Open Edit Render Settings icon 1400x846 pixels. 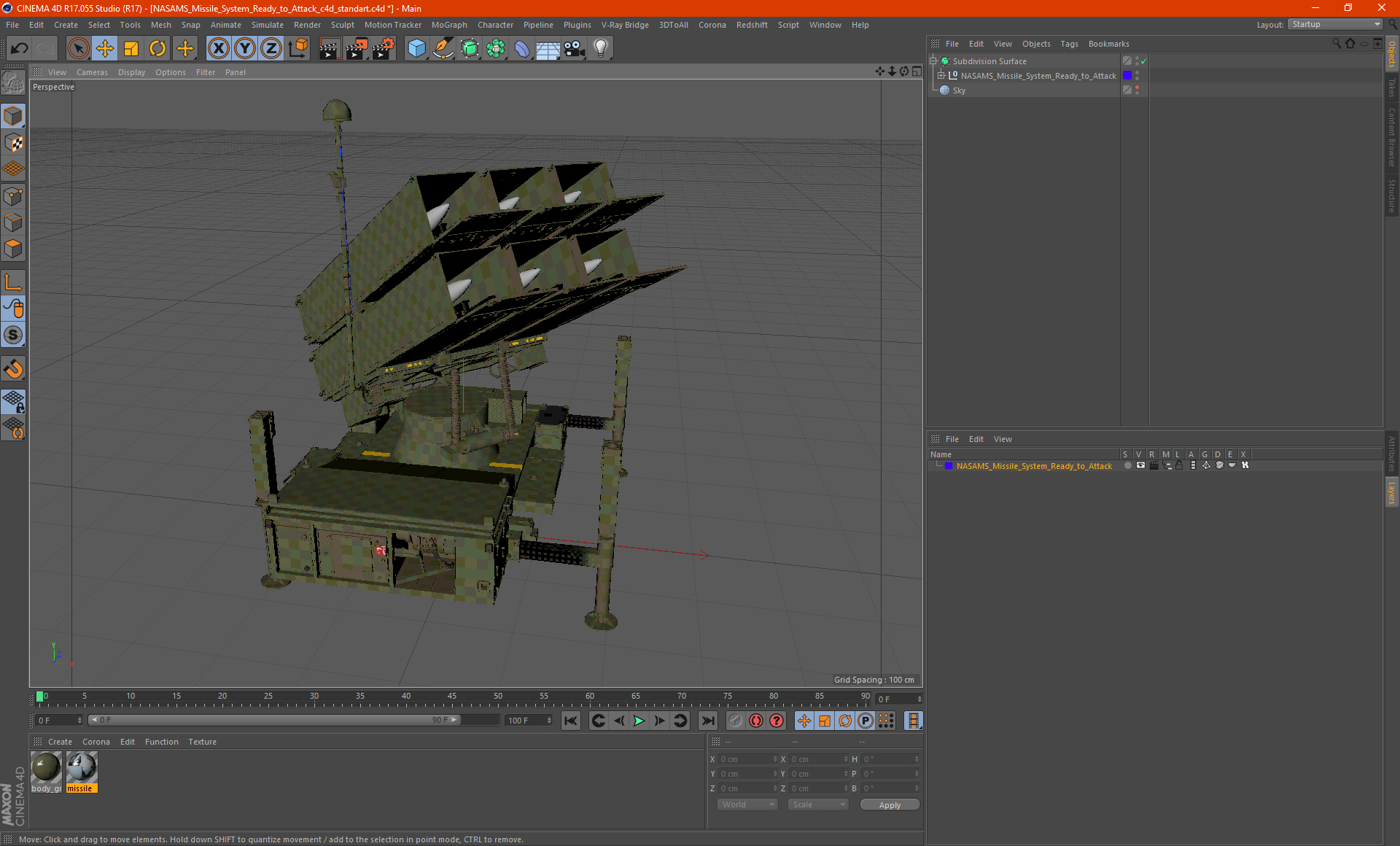click(384, 49)
